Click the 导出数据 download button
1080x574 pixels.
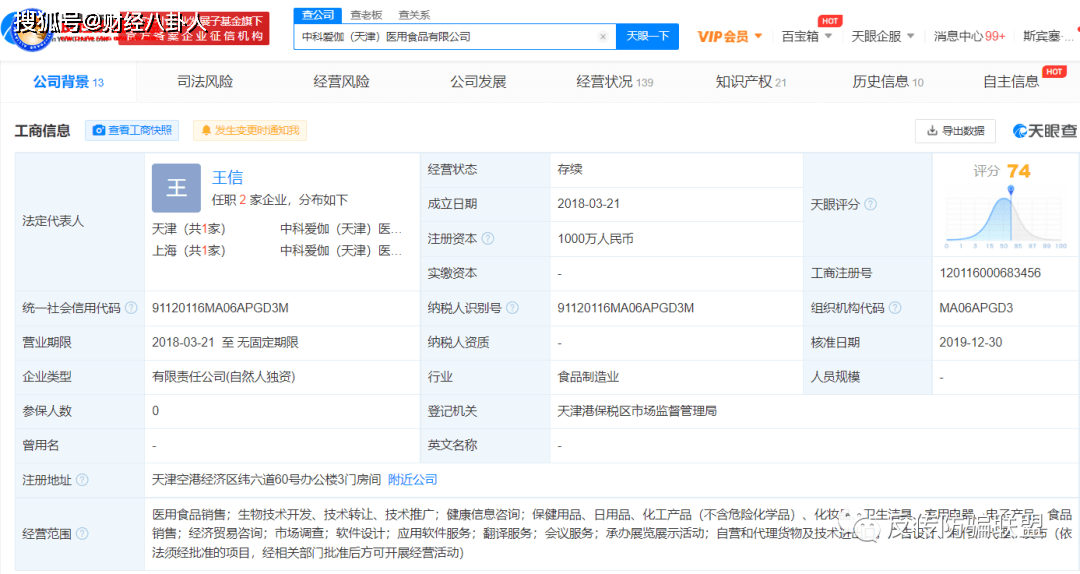955,131
